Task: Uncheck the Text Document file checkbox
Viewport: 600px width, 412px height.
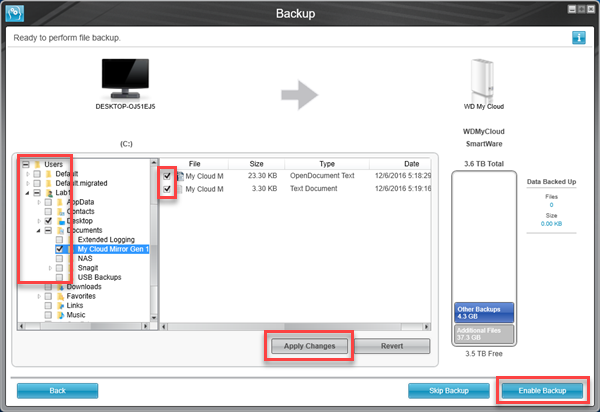Action: 167,189
